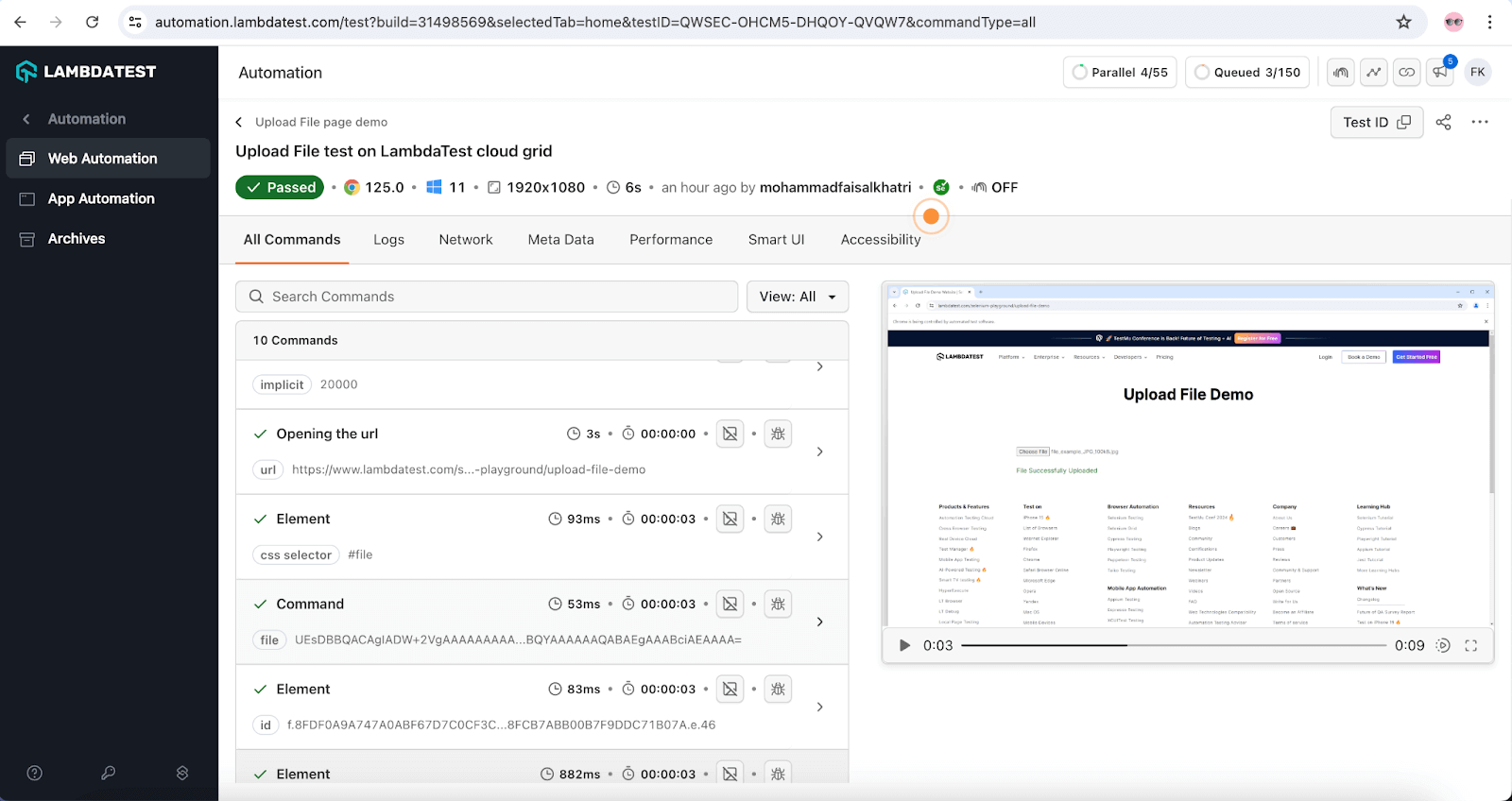The height and width of the screenshot is (801, 1512).
Task: Mark bug on Element #file command
Action: [x=778, y=519]
